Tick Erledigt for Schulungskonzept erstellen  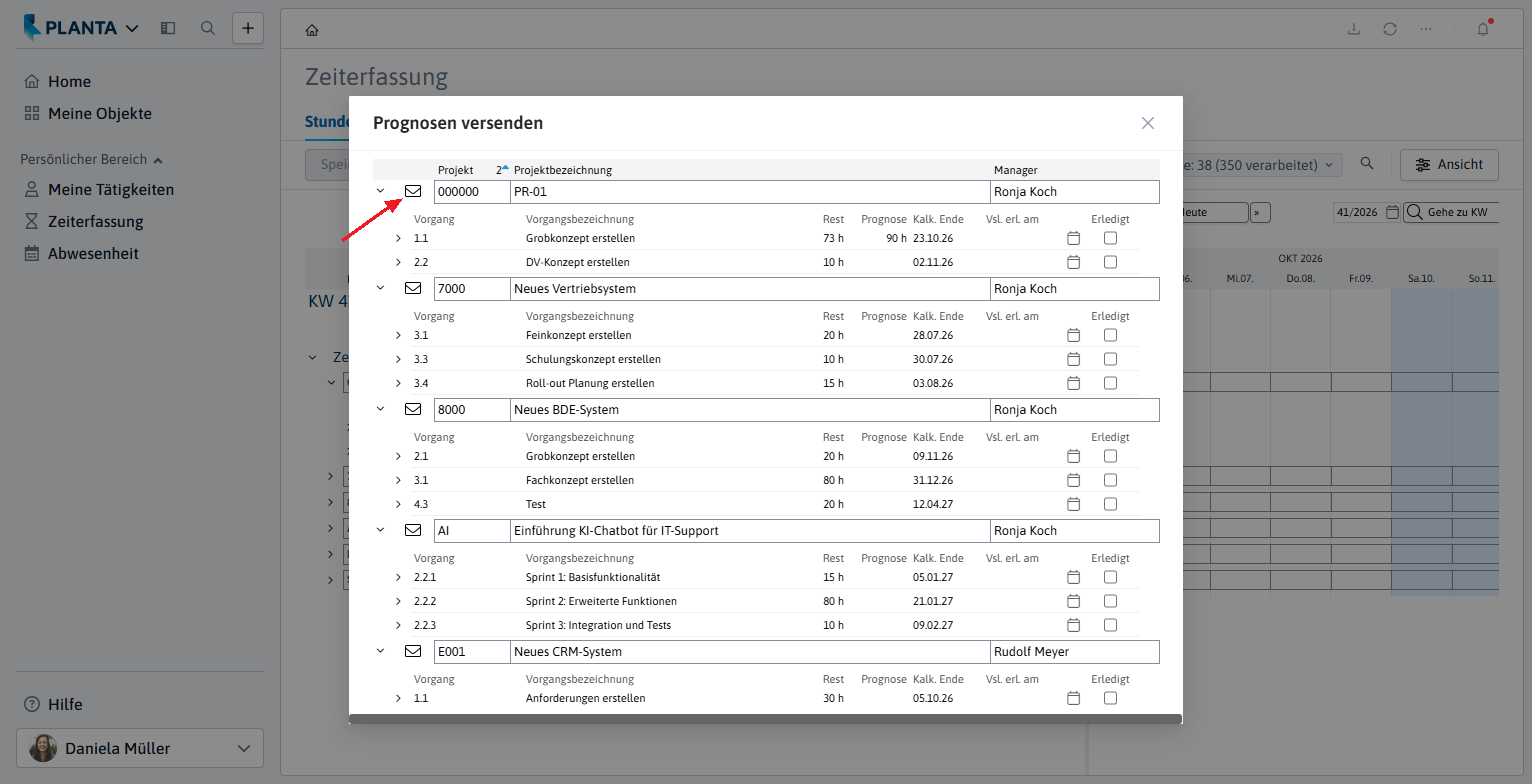[x=1110, y=359]
